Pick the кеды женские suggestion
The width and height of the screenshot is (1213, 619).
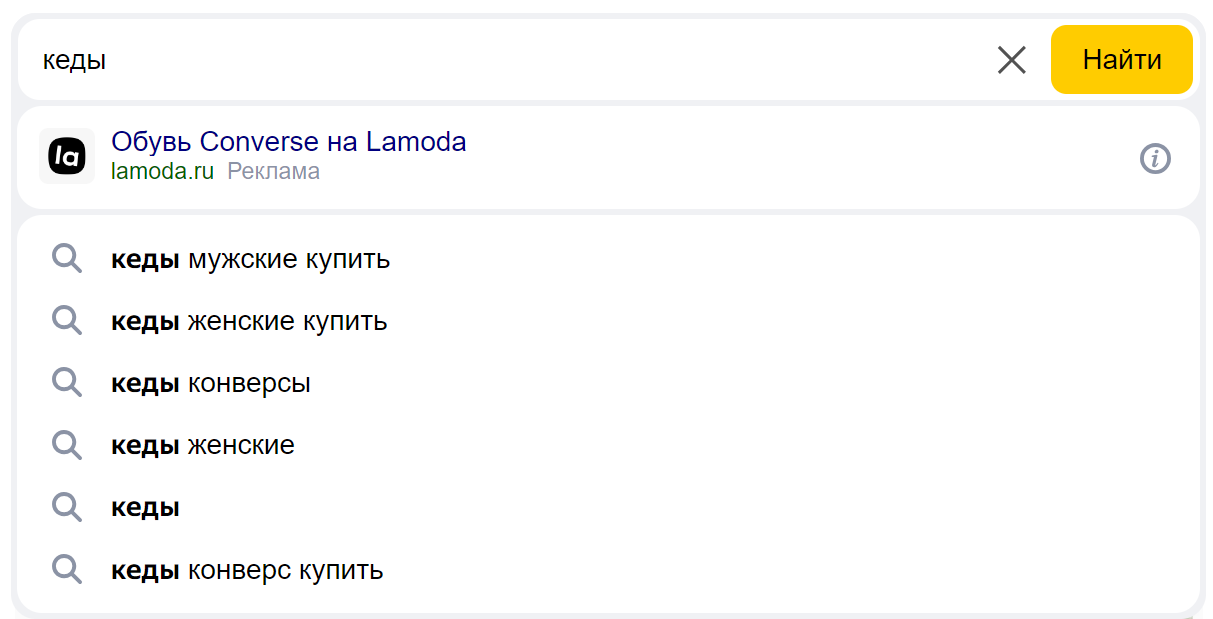pos(203,446)
